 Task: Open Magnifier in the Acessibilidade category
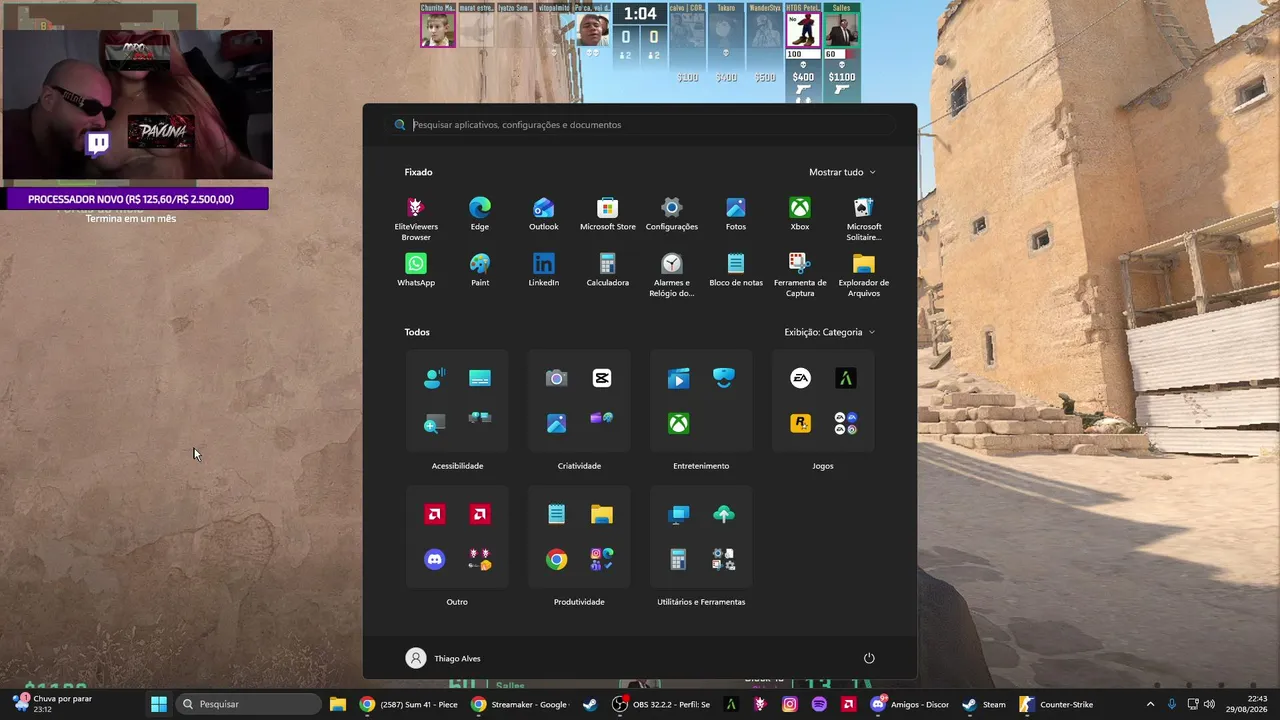coord(435,423)
